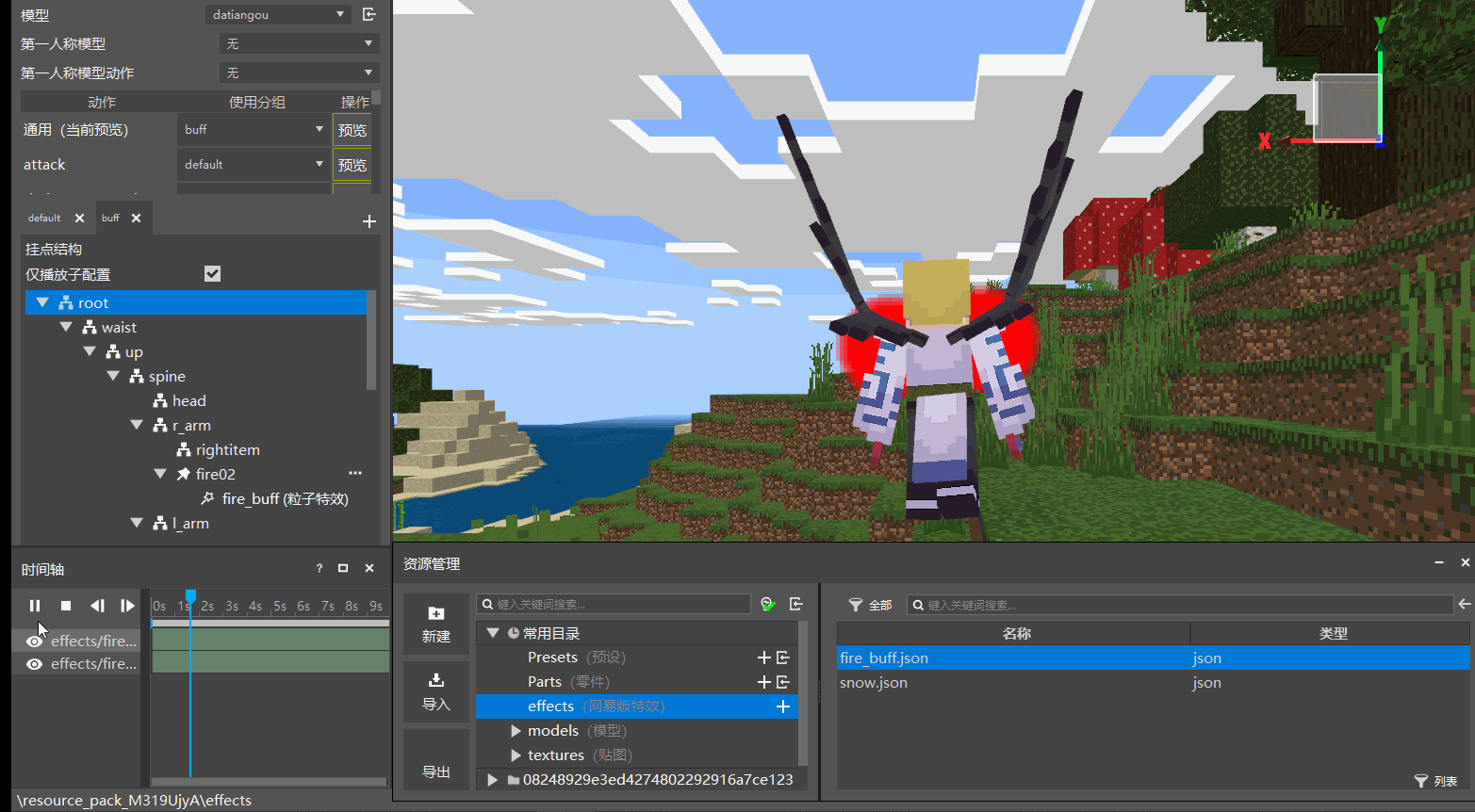Viewport: 1475px width, 812px height.
Task: Switch to the buff config tab
Action: point(110,218)
